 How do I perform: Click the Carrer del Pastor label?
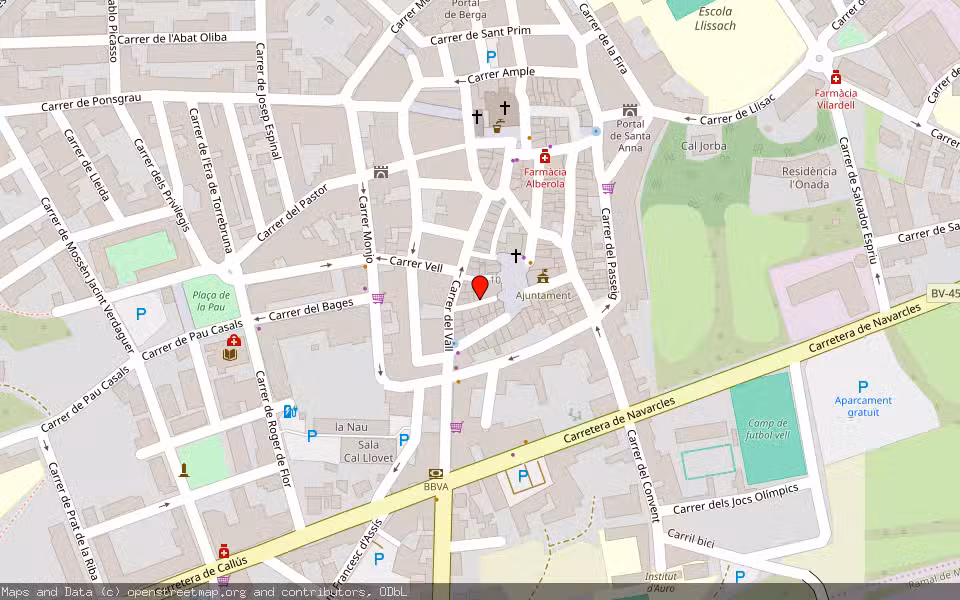293,213
